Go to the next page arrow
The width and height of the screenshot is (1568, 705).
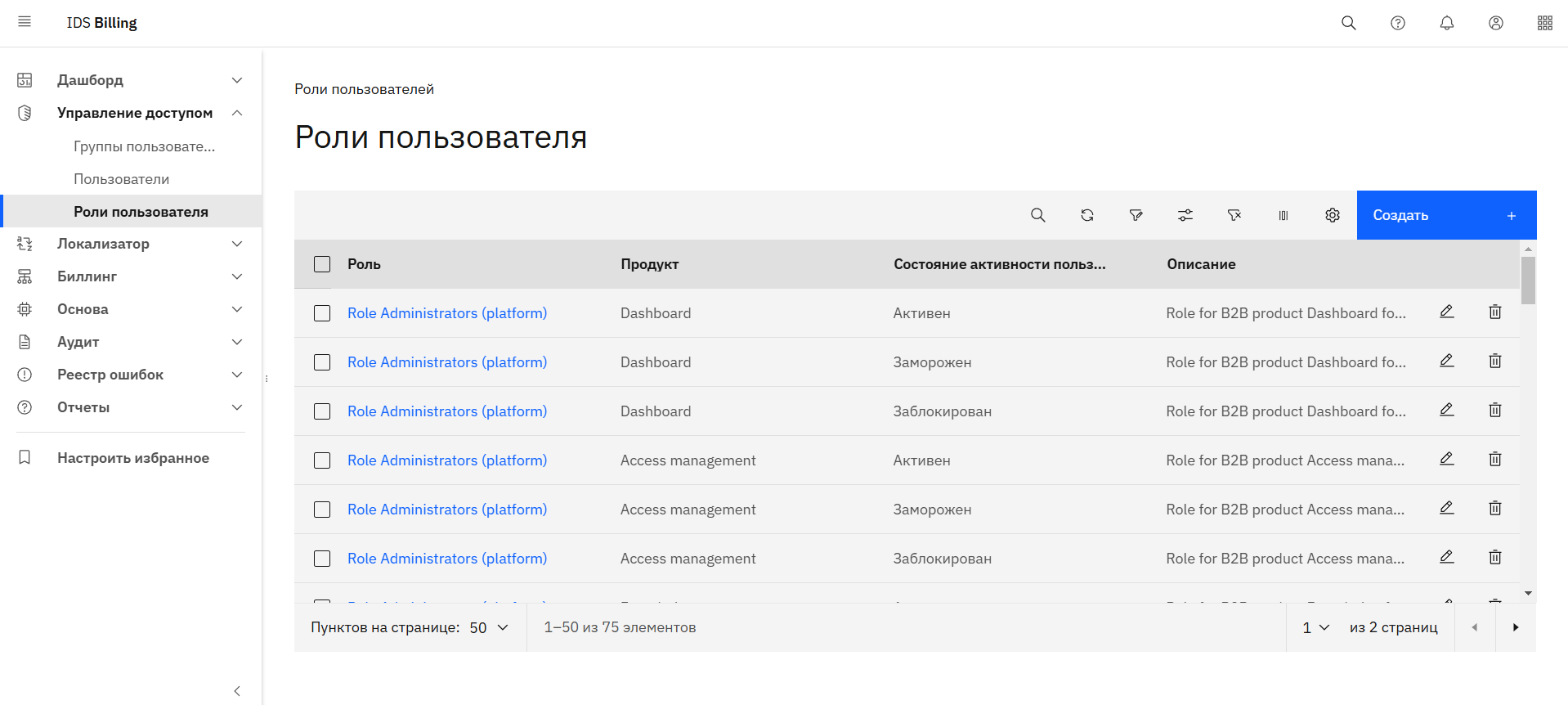1515,627
